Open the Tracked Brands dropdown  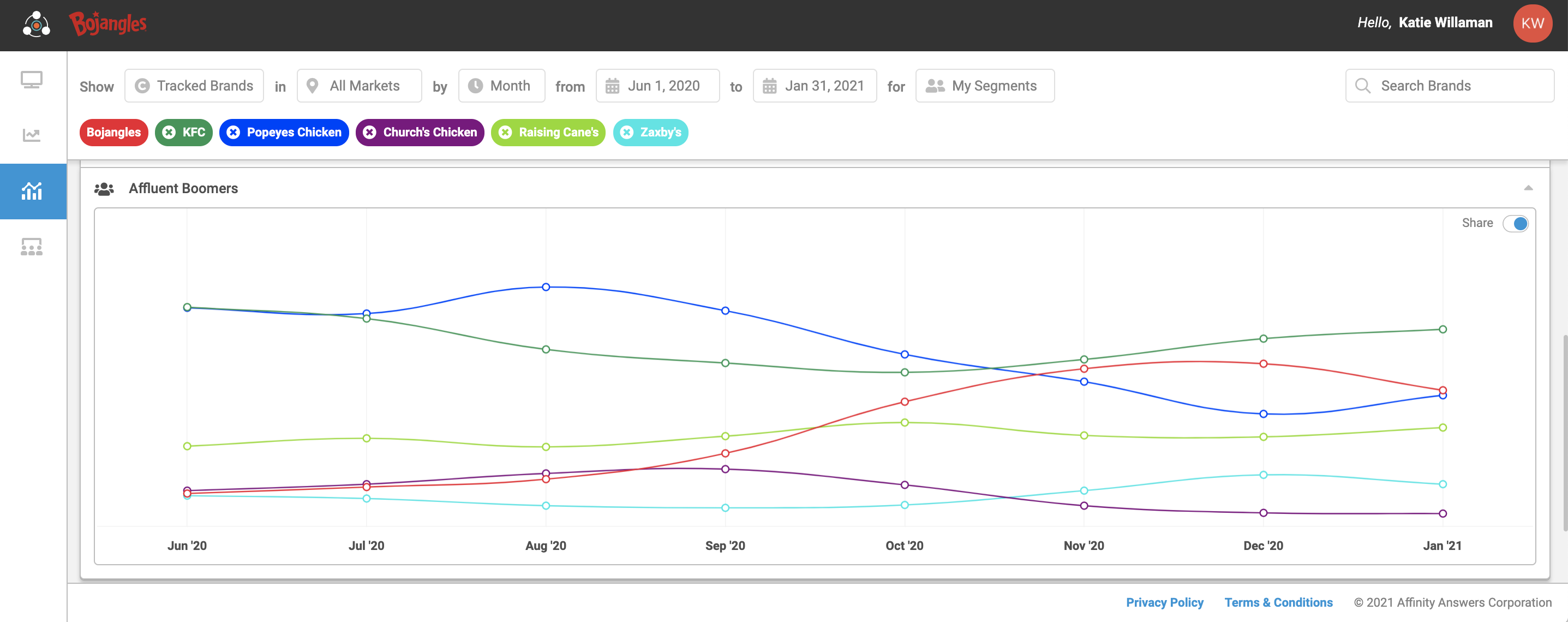point(194,86)
